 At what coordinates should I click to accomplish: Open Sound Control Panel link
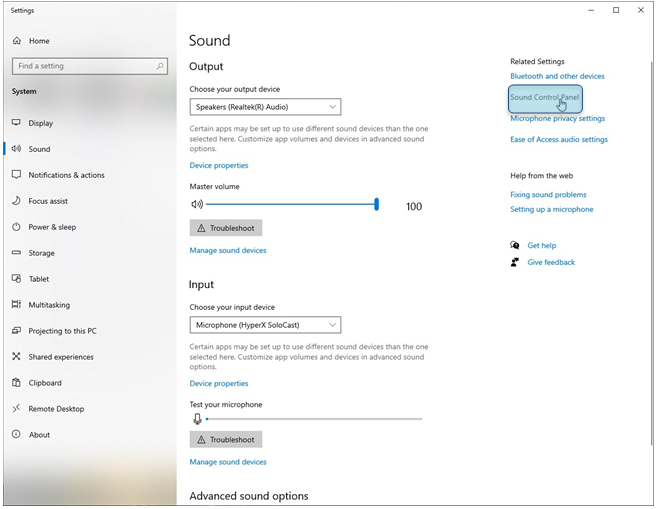(543, 98)
